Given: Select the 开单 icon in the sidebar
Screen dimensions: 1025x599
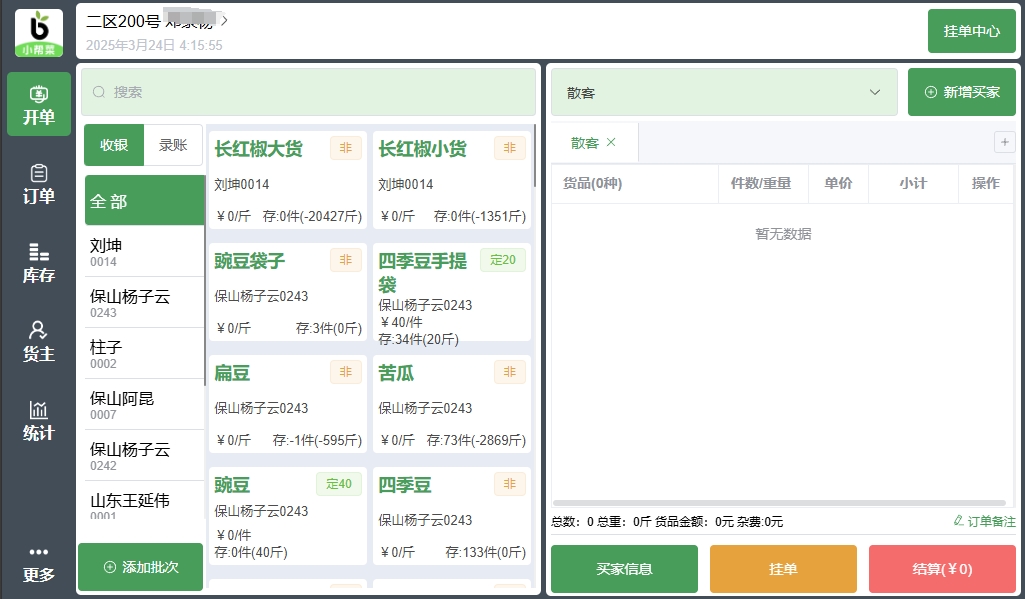Looking at the screenshot, I should [38, 104].
